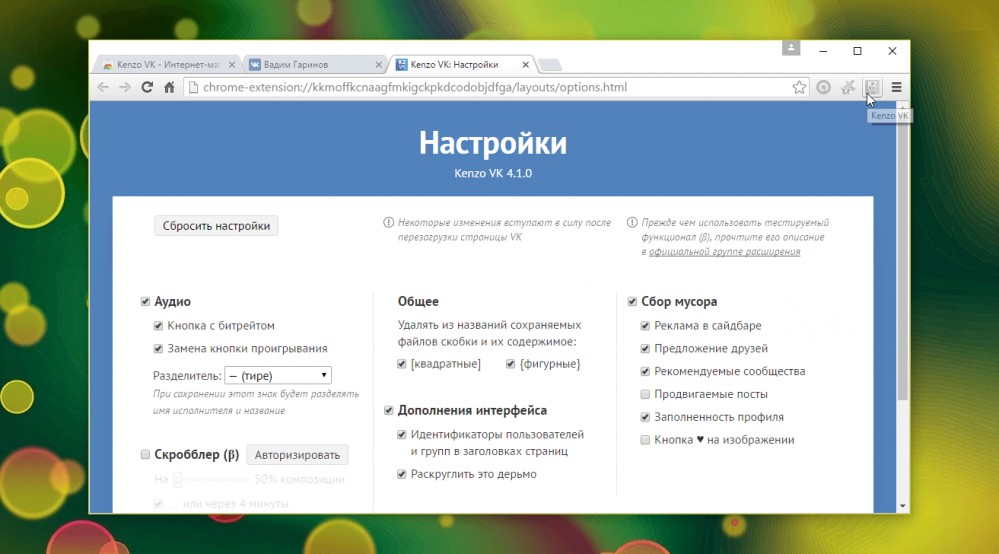The height and width of the screenshot is (554, 999).
Task: Click the Общее section heading
Action: coord(418,301)
